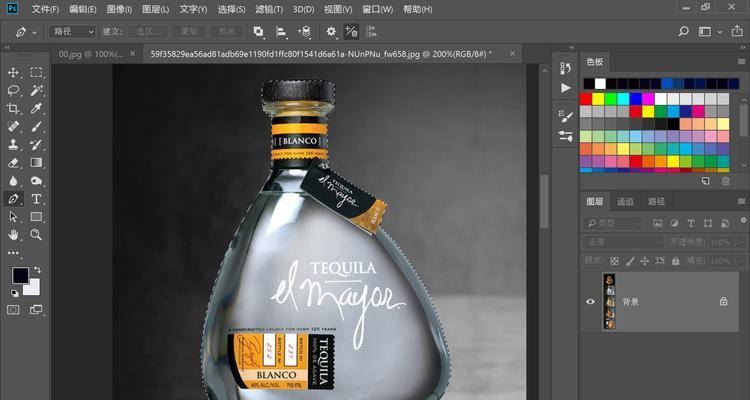Hide the 背景 layer with eye icon
Image resolution: width=750 pixels, height=400 pixels.
point(591,301)
